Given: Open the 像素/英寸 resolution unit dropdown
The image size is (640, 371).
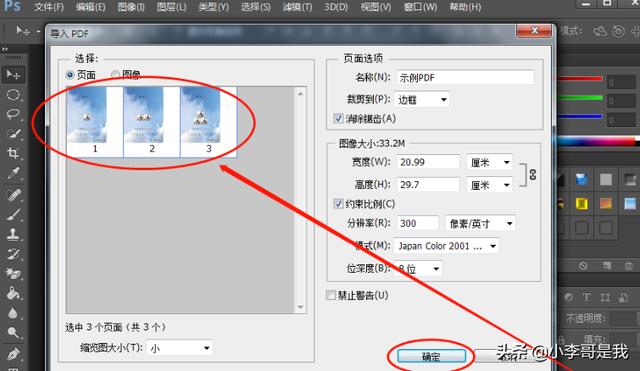Looking at the screenshot, I should (480, 223).
